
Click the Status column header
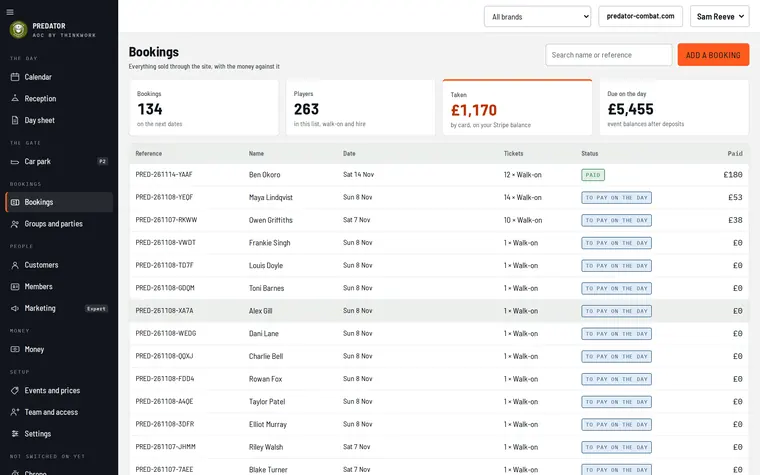pos(589,154)
